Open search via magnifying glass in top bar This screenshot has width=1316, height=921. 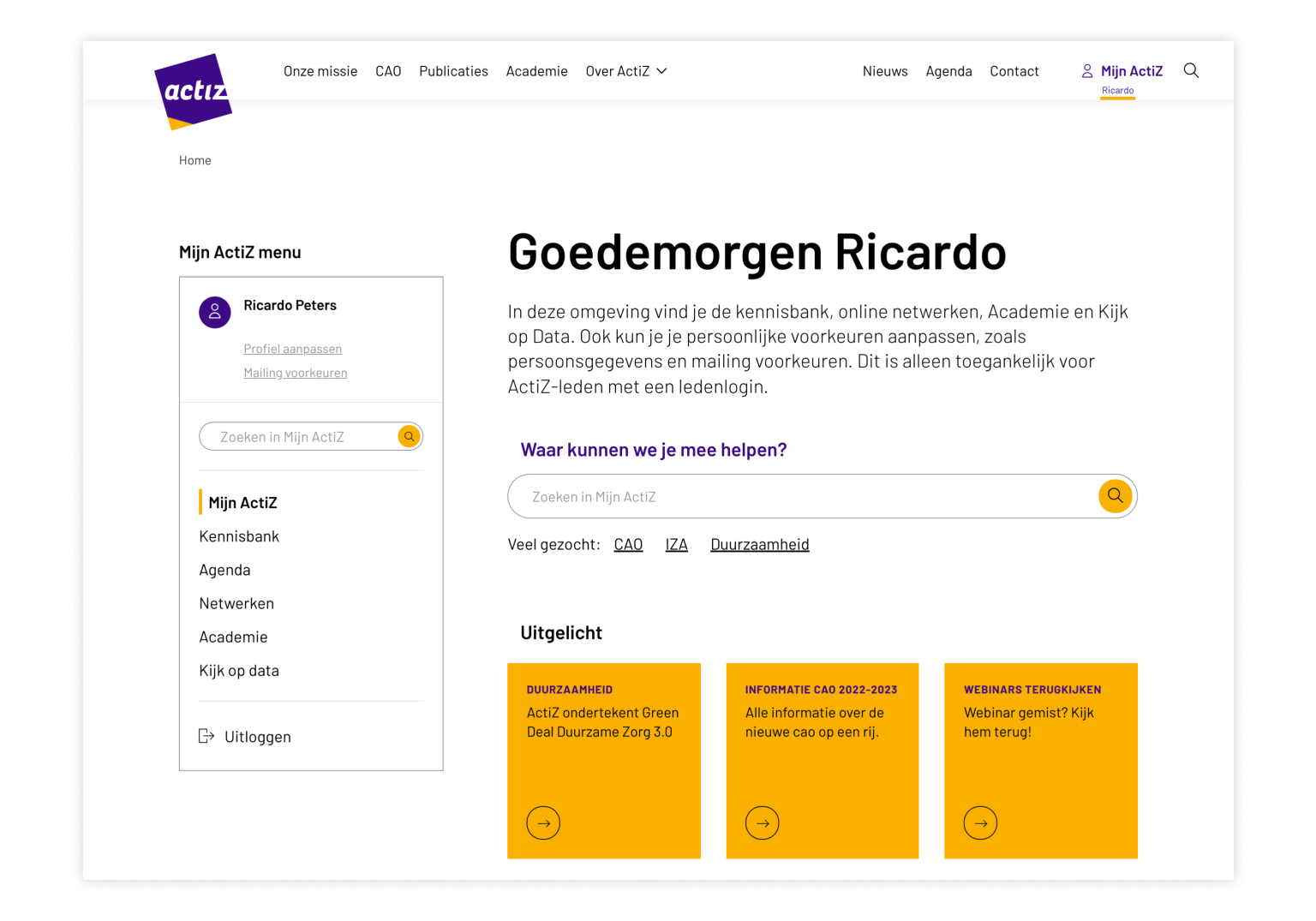pyautogui.click(x=1191, y=71)
